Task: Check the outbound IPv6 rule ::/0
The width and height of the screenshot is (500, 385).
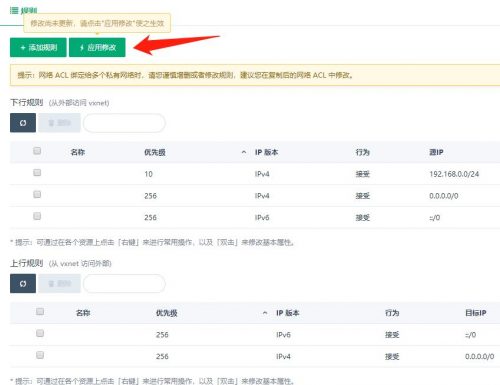Action: point(40,333)
